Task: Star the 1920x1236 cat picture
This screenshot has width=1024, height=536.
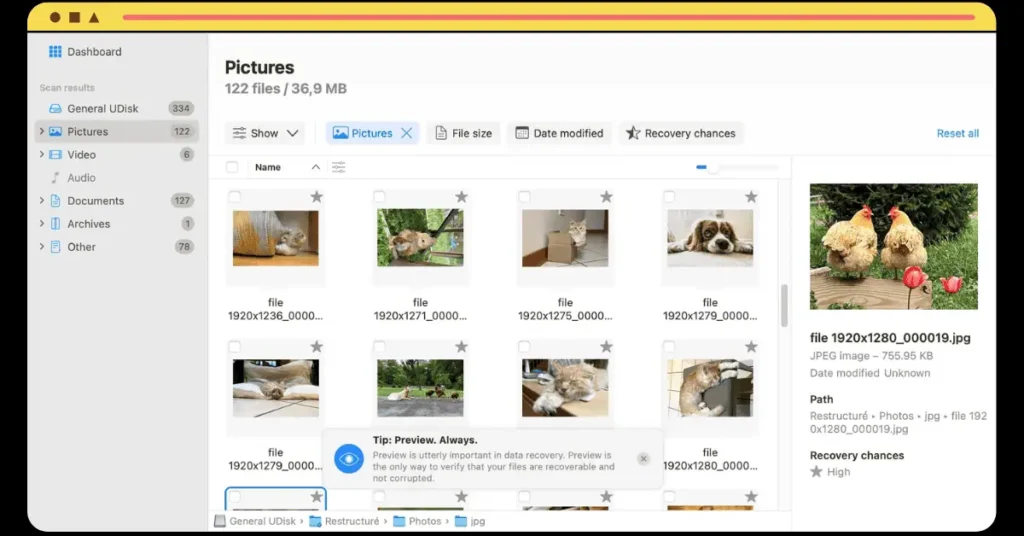Action: [317, 197]
